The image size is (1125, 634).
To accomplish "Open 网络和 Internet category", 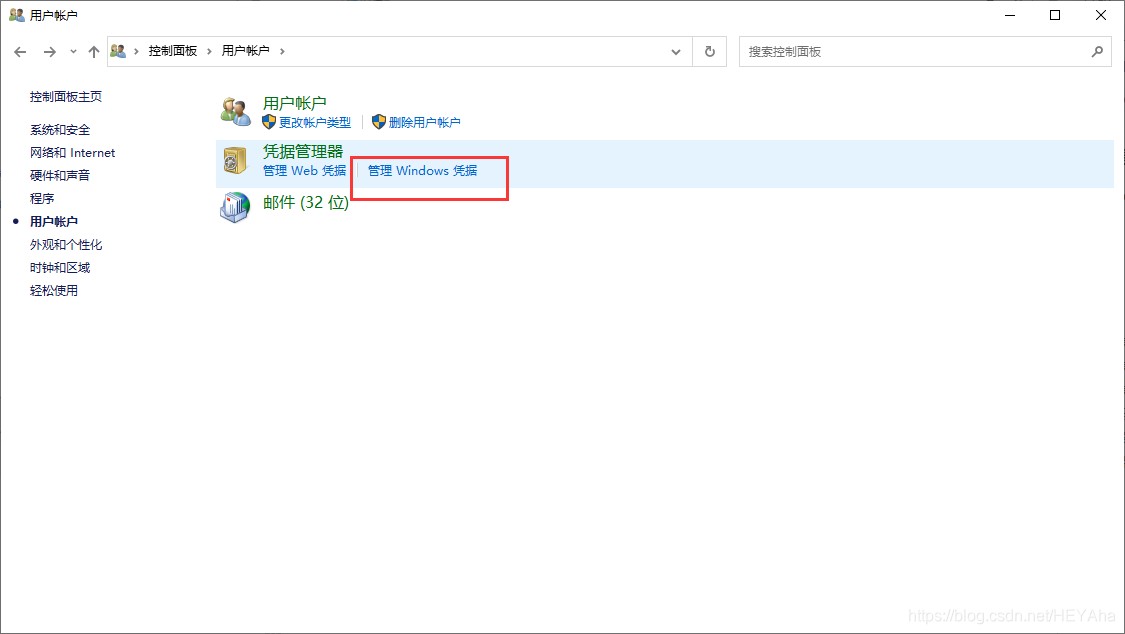I will pos(72,153).
